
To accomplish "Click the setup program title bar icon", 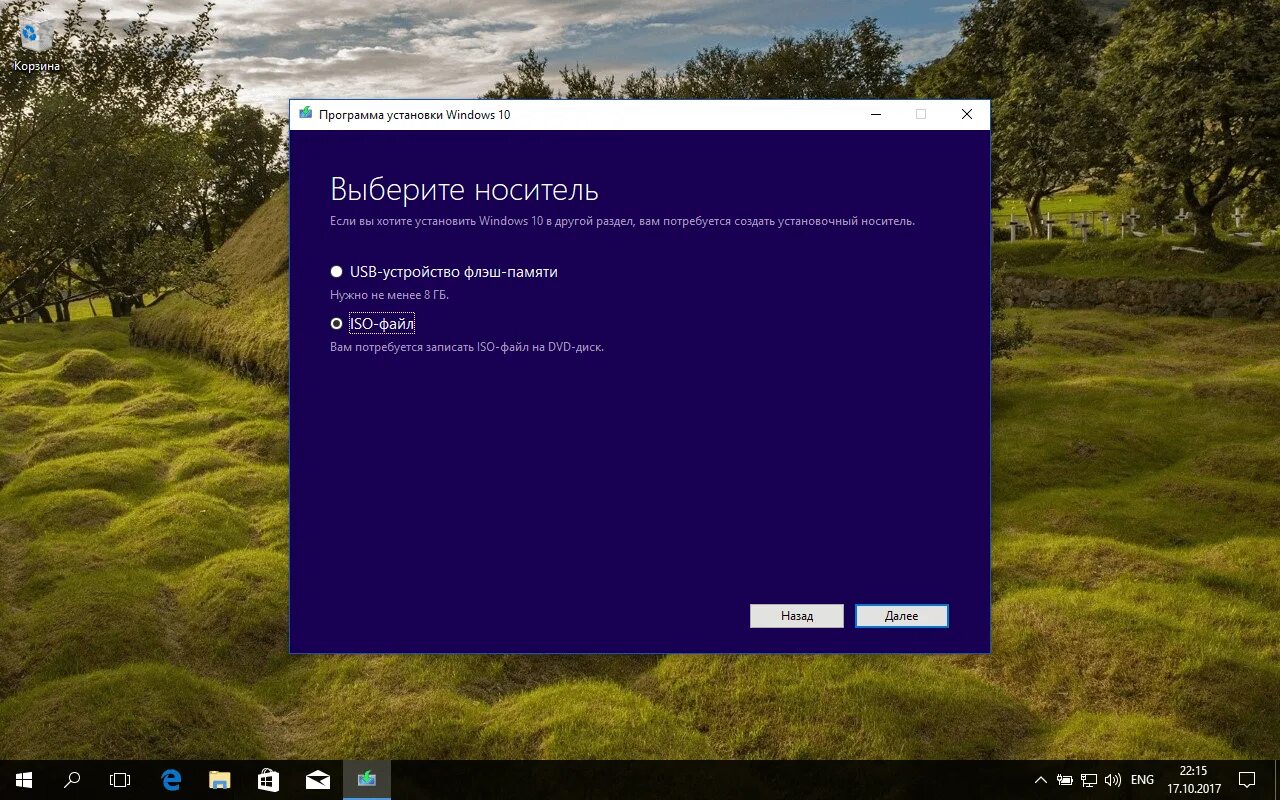I will point(305,114).
